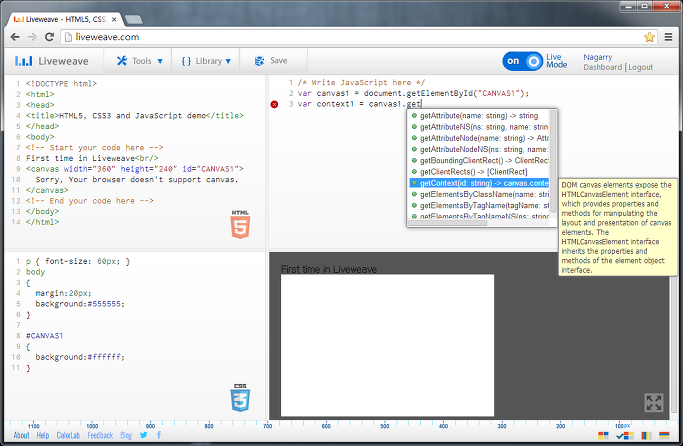Screen dimensions: 683x446
Task: Open a new browser tab
Action: (133, 20)
